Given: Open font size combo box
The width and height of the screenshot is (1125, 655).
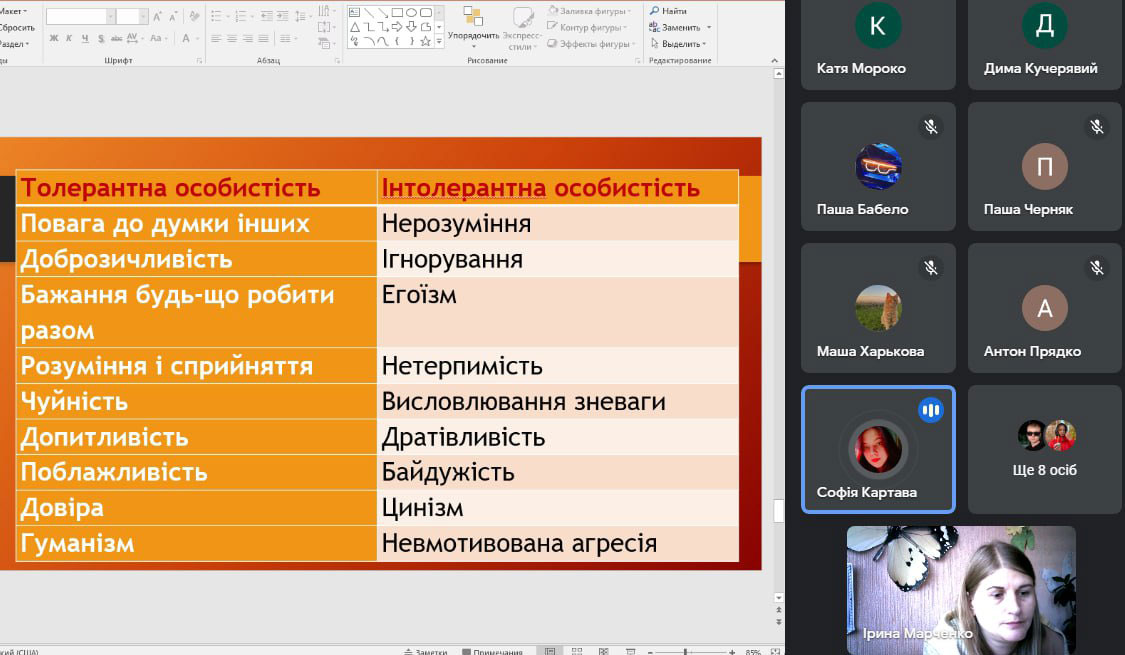Looking at the screenshot, I should [x=131, y=17].
